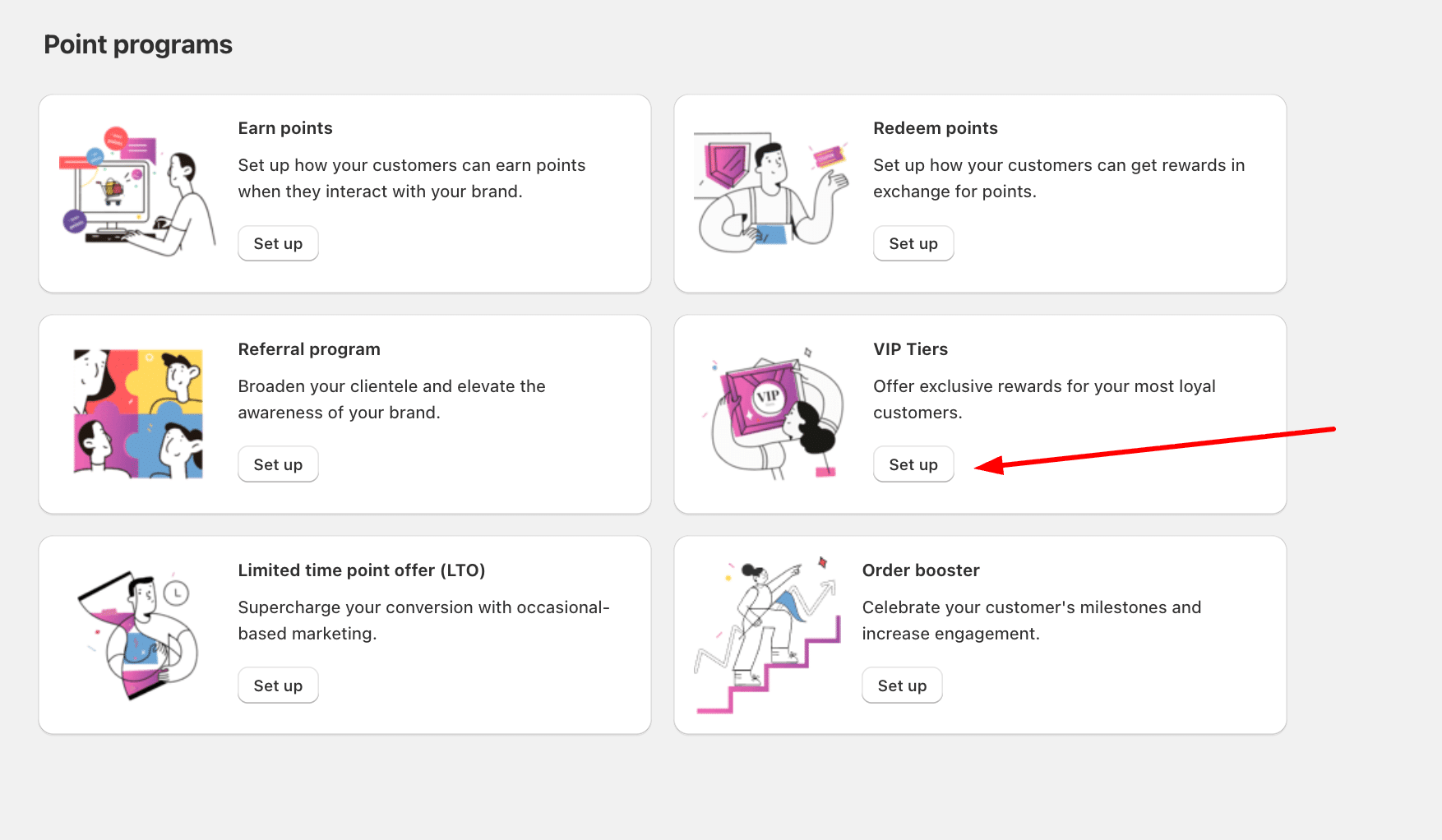Click the VIP Tiers heading

(x=910, y=349)
